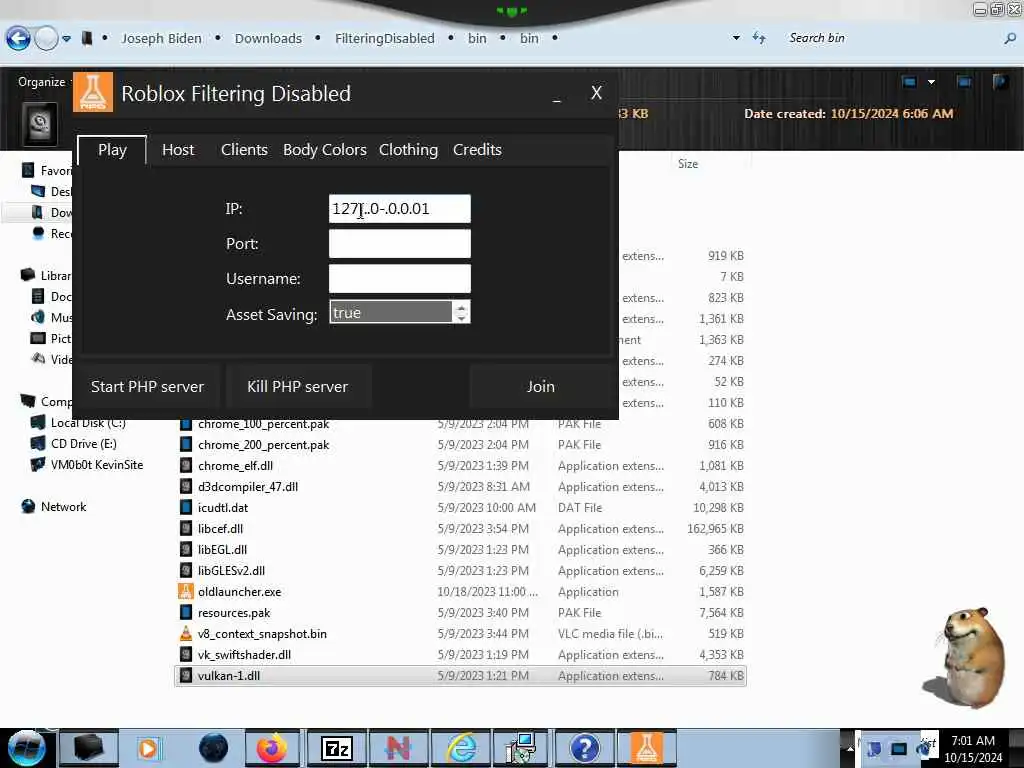Close the Roblox Filtering Disabled dialog
This screenshot has height=768, width=1024.
point(596,93)
